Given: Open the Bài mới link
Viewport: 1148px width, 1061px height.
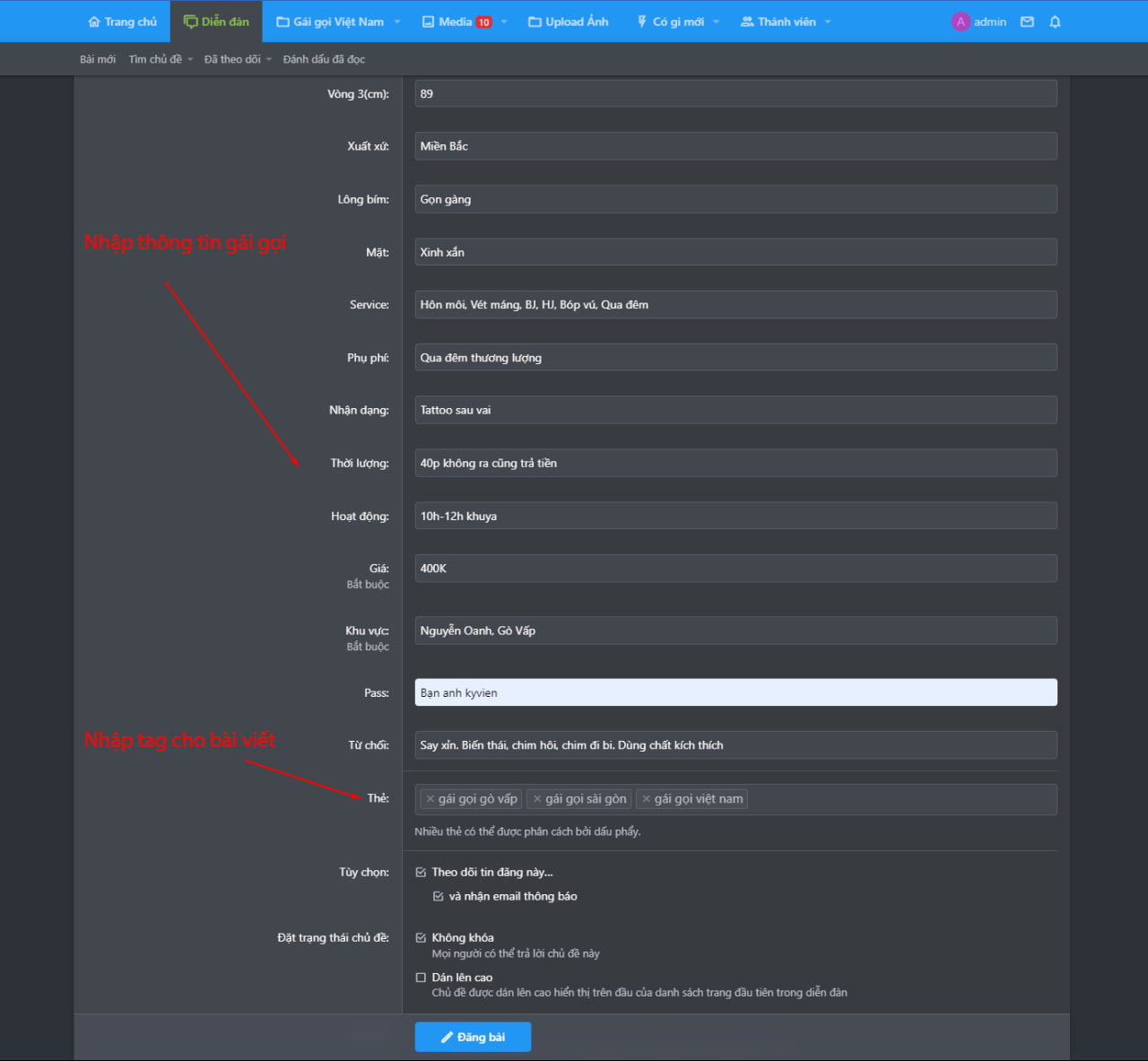Looking at the screenshot, I should click(x=98, y=59).
